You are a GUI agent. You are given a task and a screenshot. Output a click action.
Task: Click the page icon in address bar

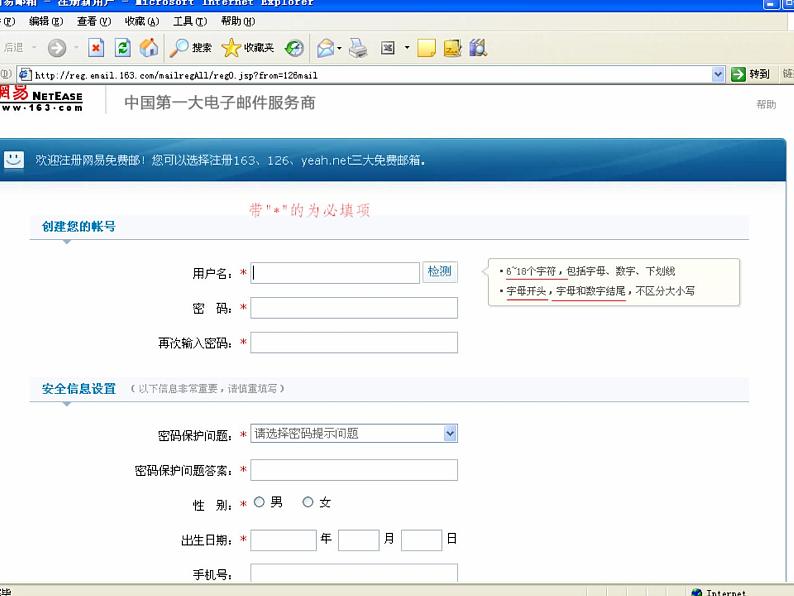click(25, 75)
